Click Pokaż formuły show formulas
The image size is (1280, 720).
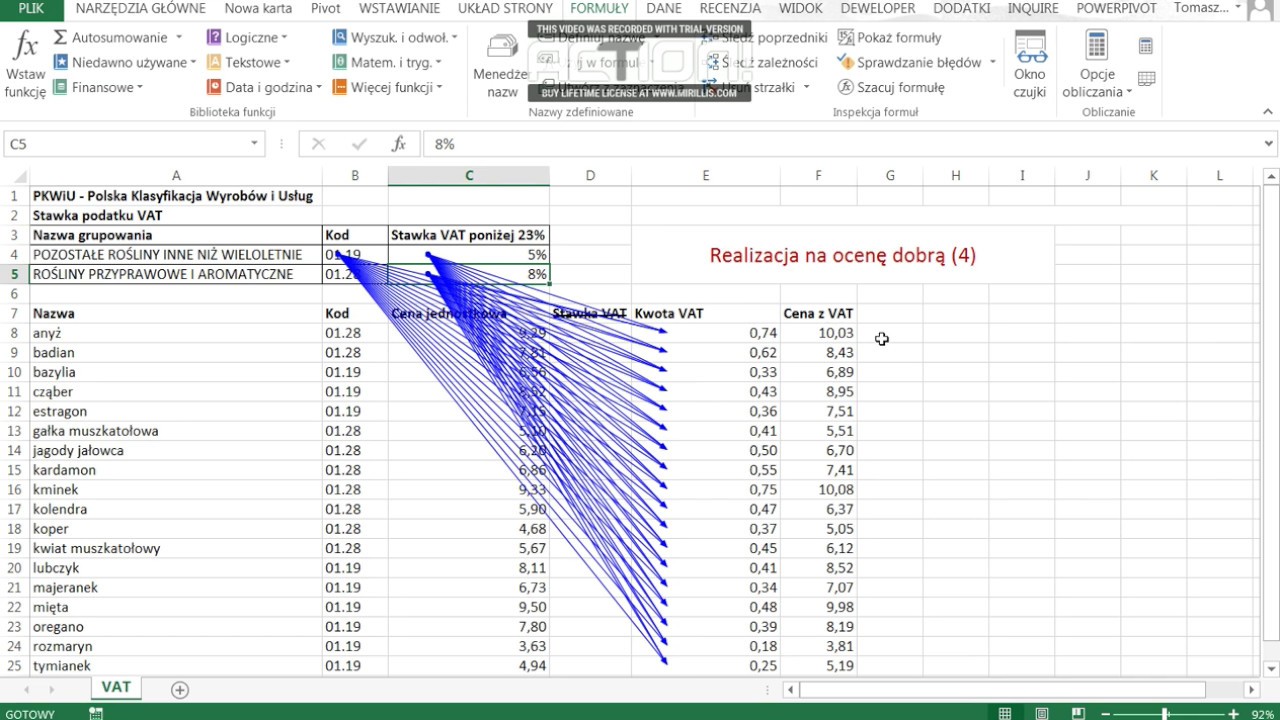click(x=890, y=37)
